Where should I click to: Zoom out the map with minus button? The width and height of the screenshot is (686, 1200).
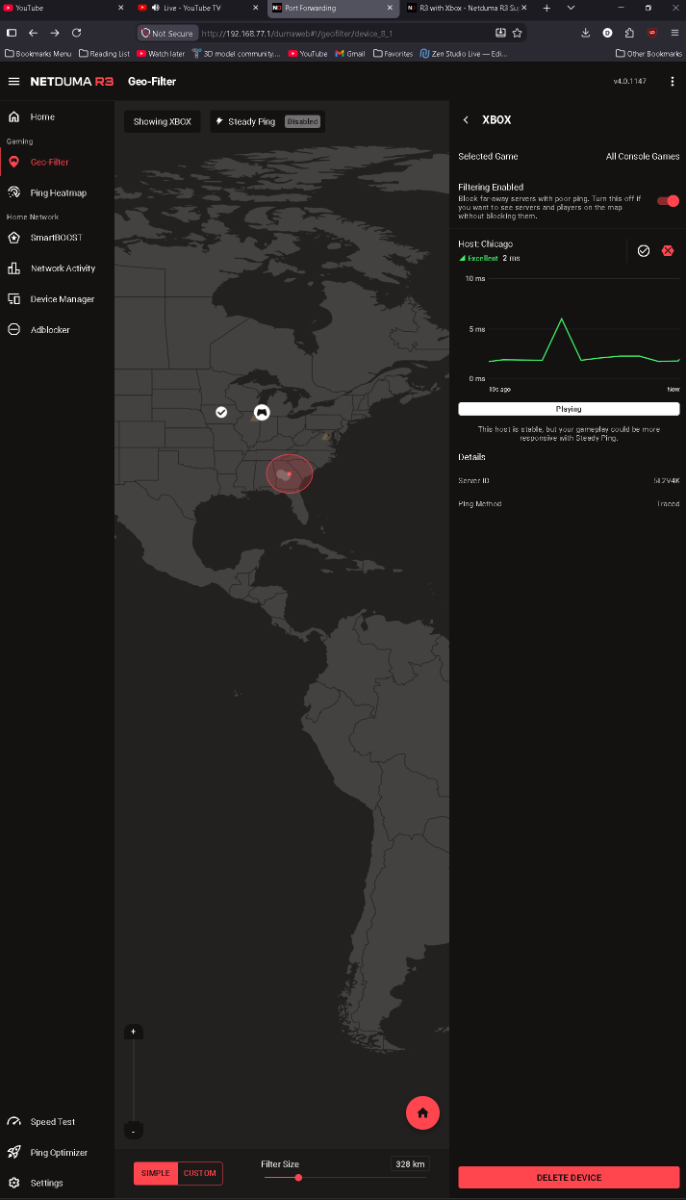(133, 1131)
